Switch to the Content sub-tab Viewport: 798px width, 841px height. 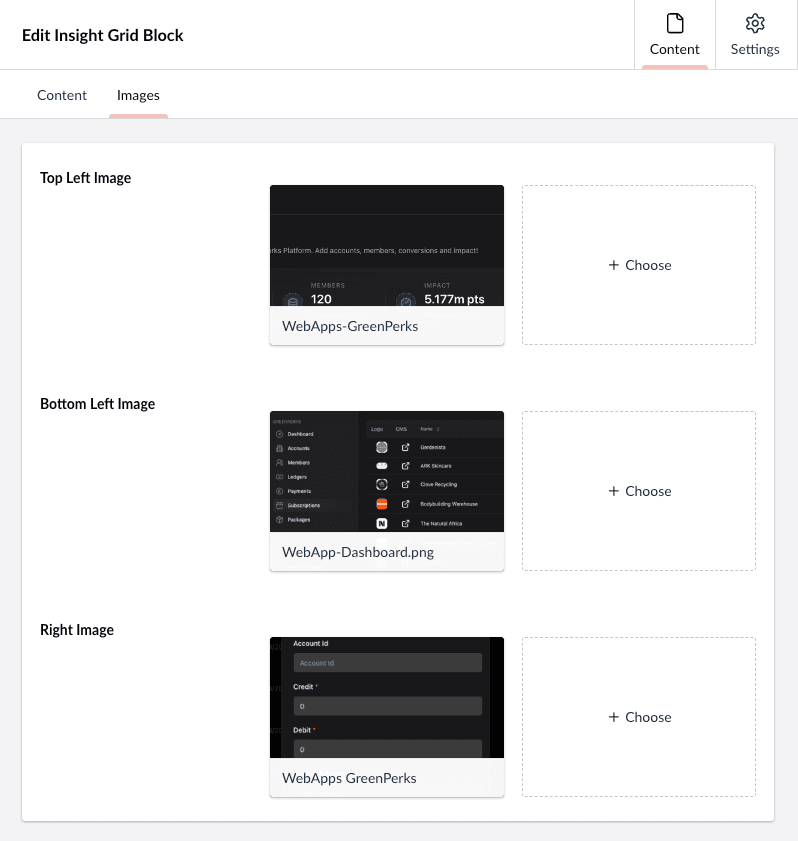pos(62,95)
